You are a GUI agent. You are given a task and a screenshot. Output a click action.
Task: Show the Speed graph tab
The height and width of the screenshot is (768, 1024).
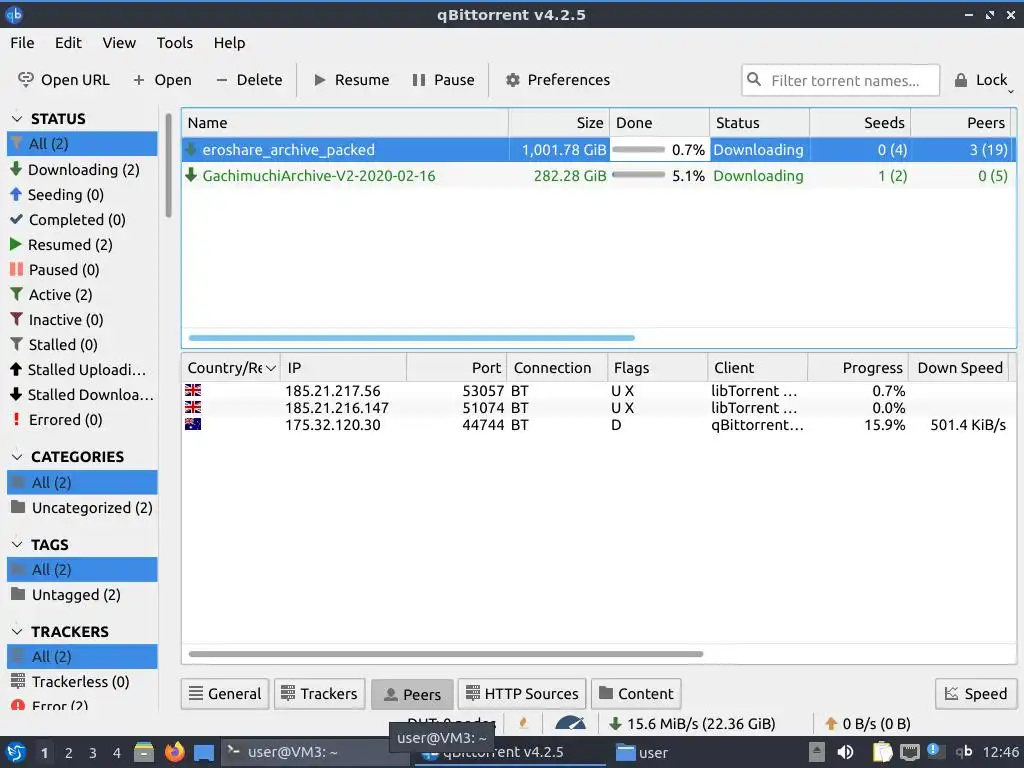pyautogui.click(x=976, y=694)
